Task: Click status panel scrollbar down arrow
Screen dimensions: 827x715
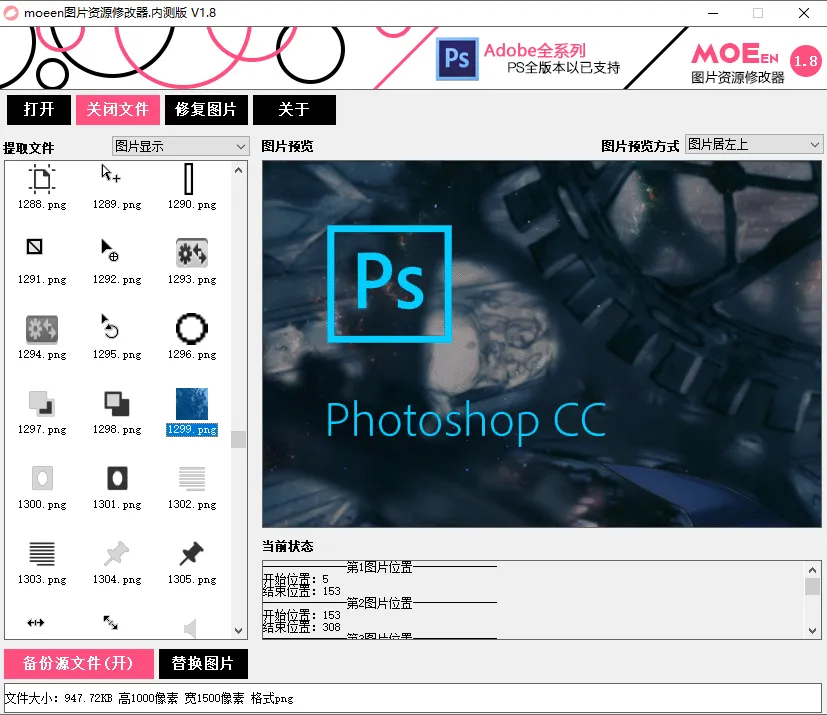Action: (812, 631)
